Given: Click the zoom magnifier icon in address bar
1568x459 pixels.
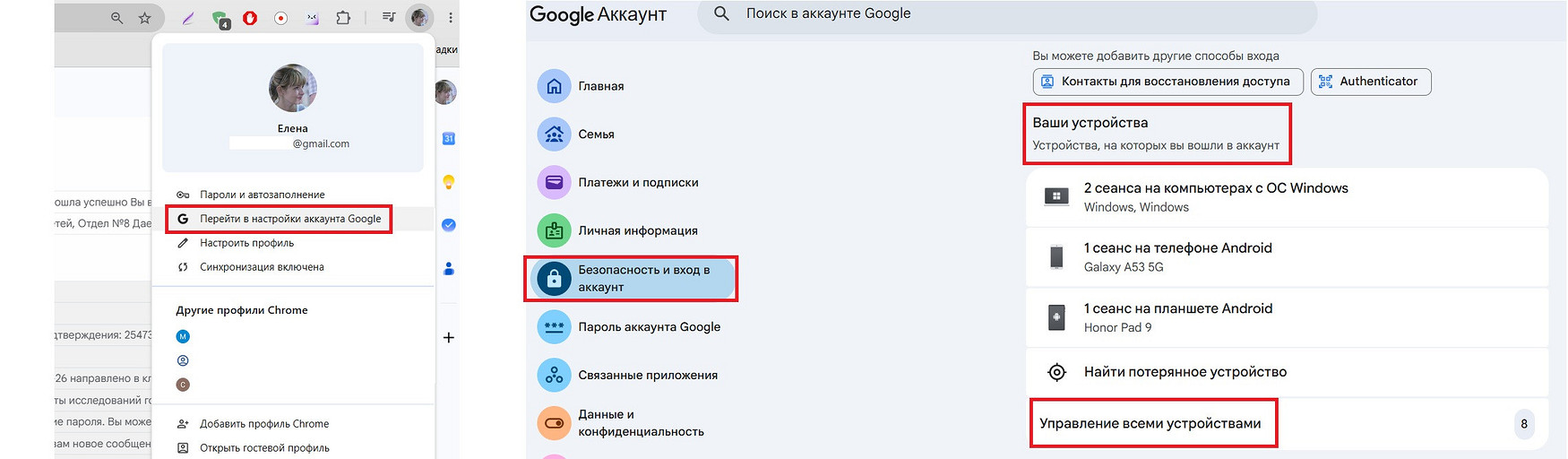Looking at the screenshot, I should (x=116, y=17).
